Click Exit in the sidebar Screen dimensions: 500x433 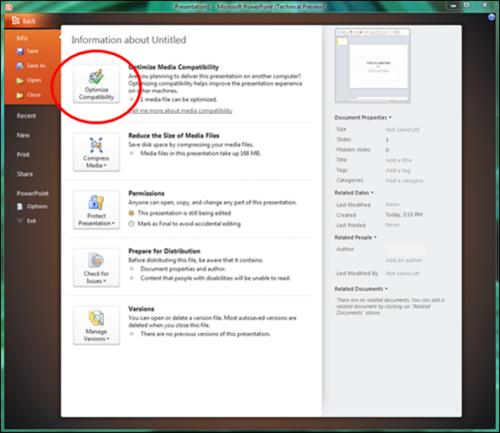[x=27, y=221]
